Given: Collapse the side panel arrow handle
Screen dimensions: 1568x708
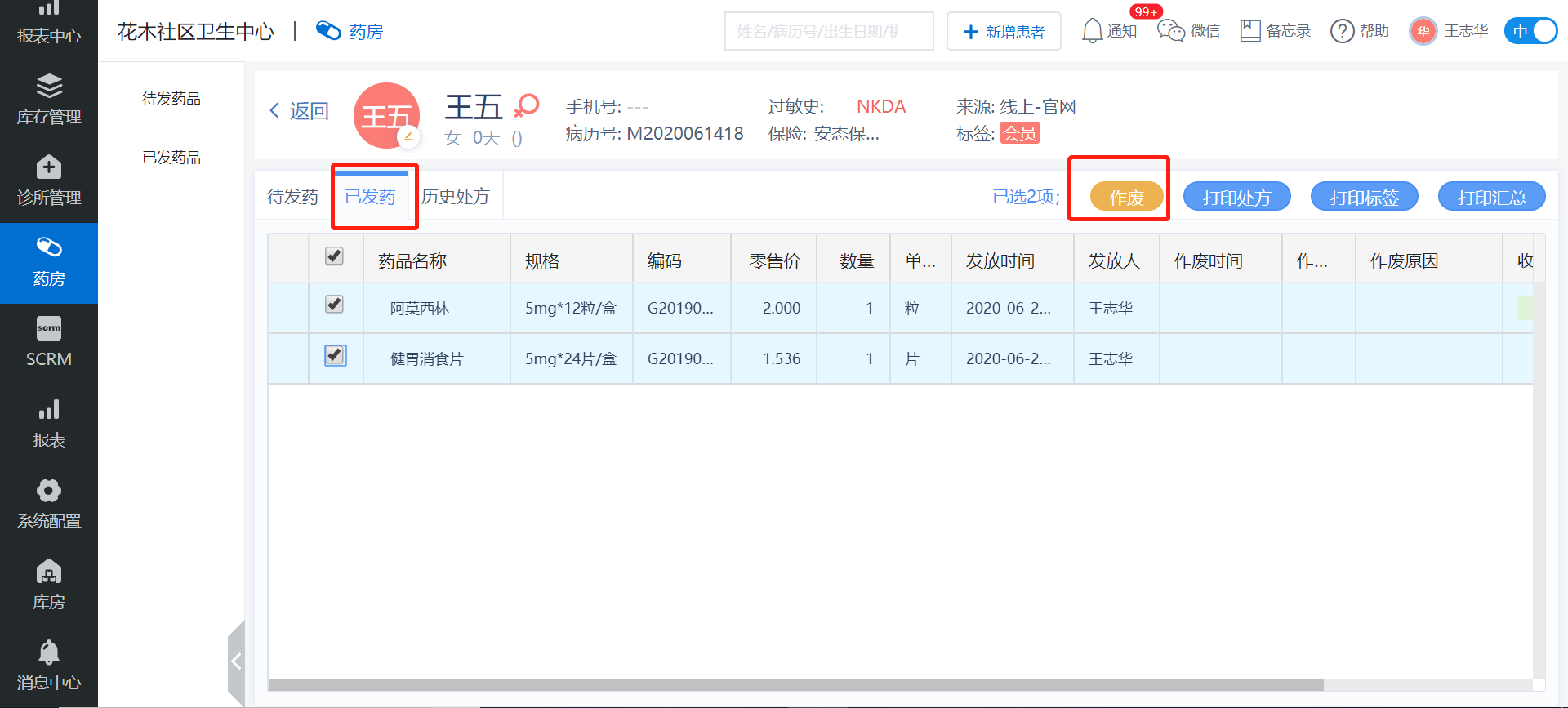Looking at the screenshot, I should 236,661.
